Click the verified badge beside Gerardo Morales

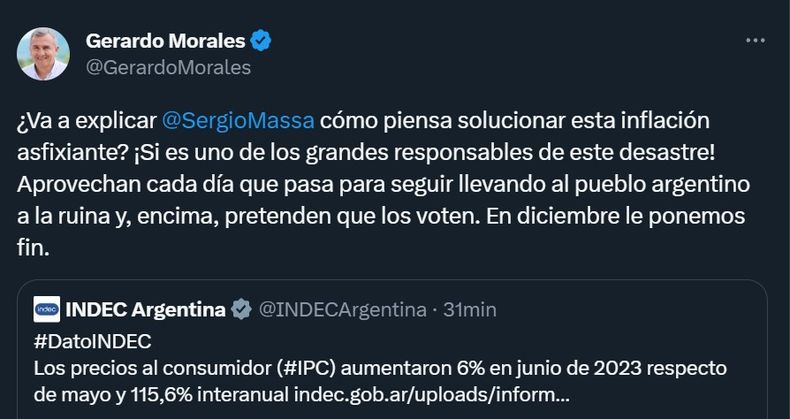[261, 41]
